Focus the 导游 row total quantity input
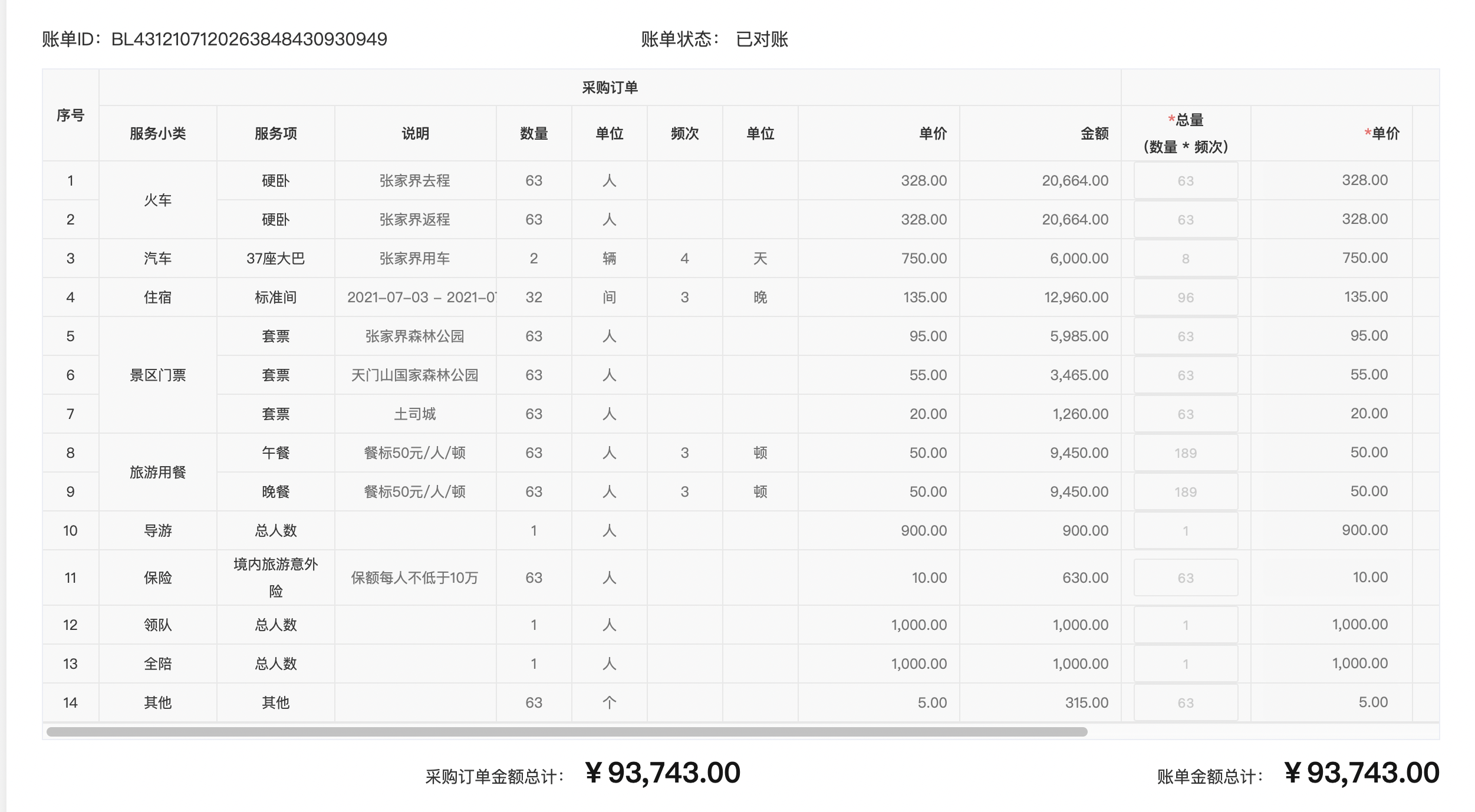 pyautogui.click(x=1185, y=531)
